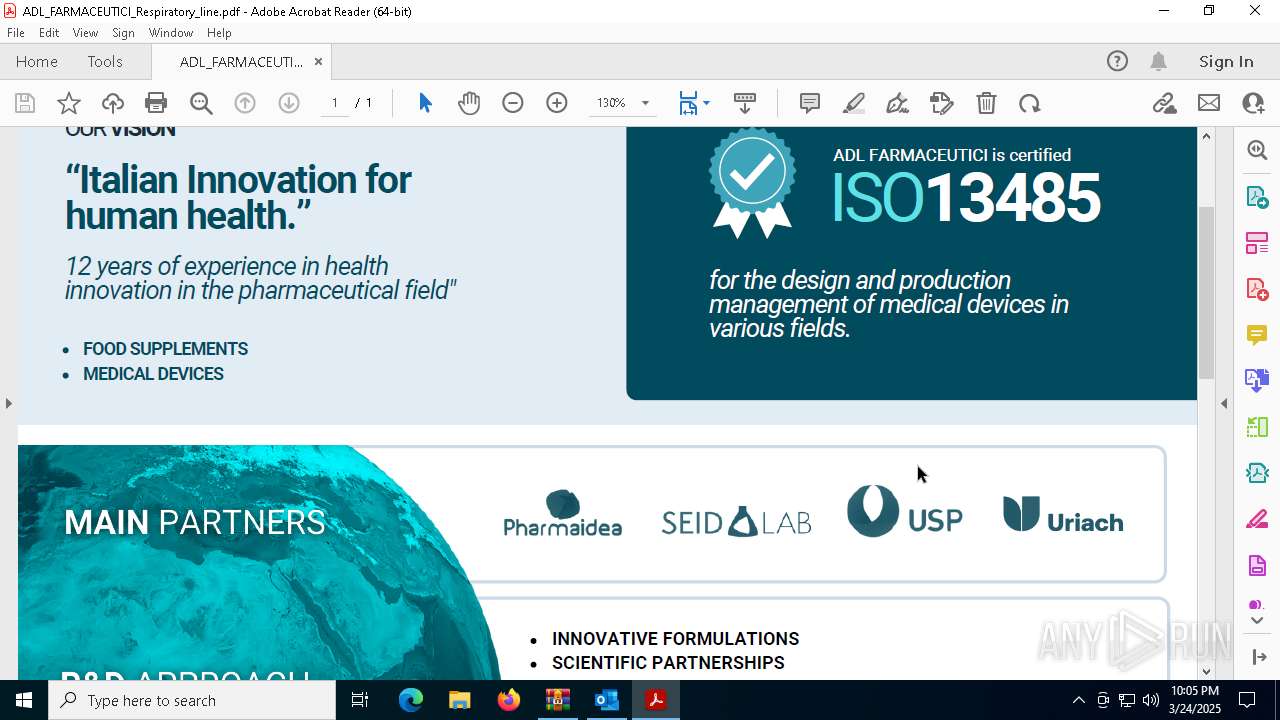Open the Window menu
The height and width of the screenshot is (720, 1280).
coord(171,33)
